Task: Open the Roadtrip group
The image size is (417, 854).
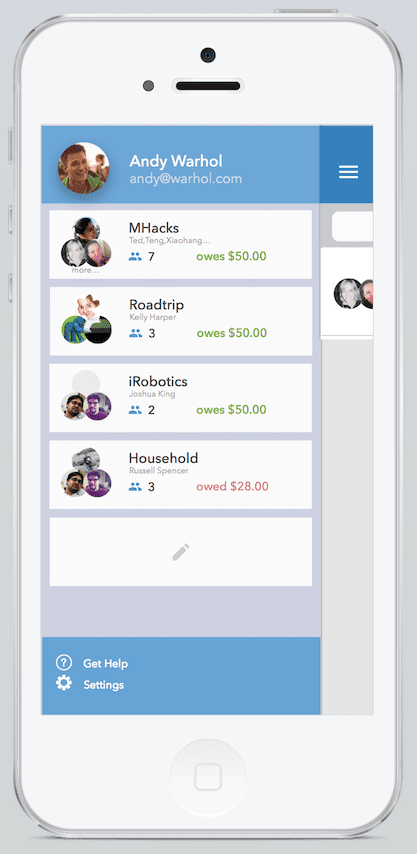Action: coord(181,321)
